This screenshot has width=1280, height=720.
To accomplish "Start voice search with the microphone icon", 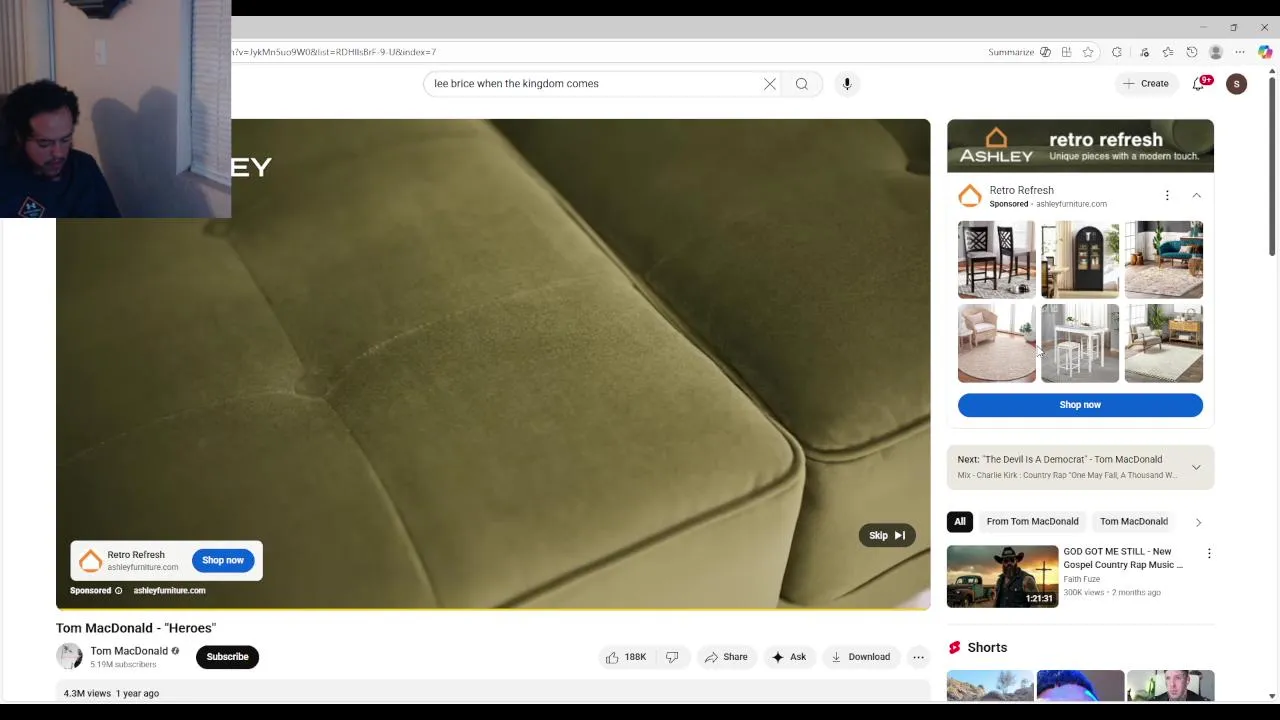I will click(x=847, y=84).
